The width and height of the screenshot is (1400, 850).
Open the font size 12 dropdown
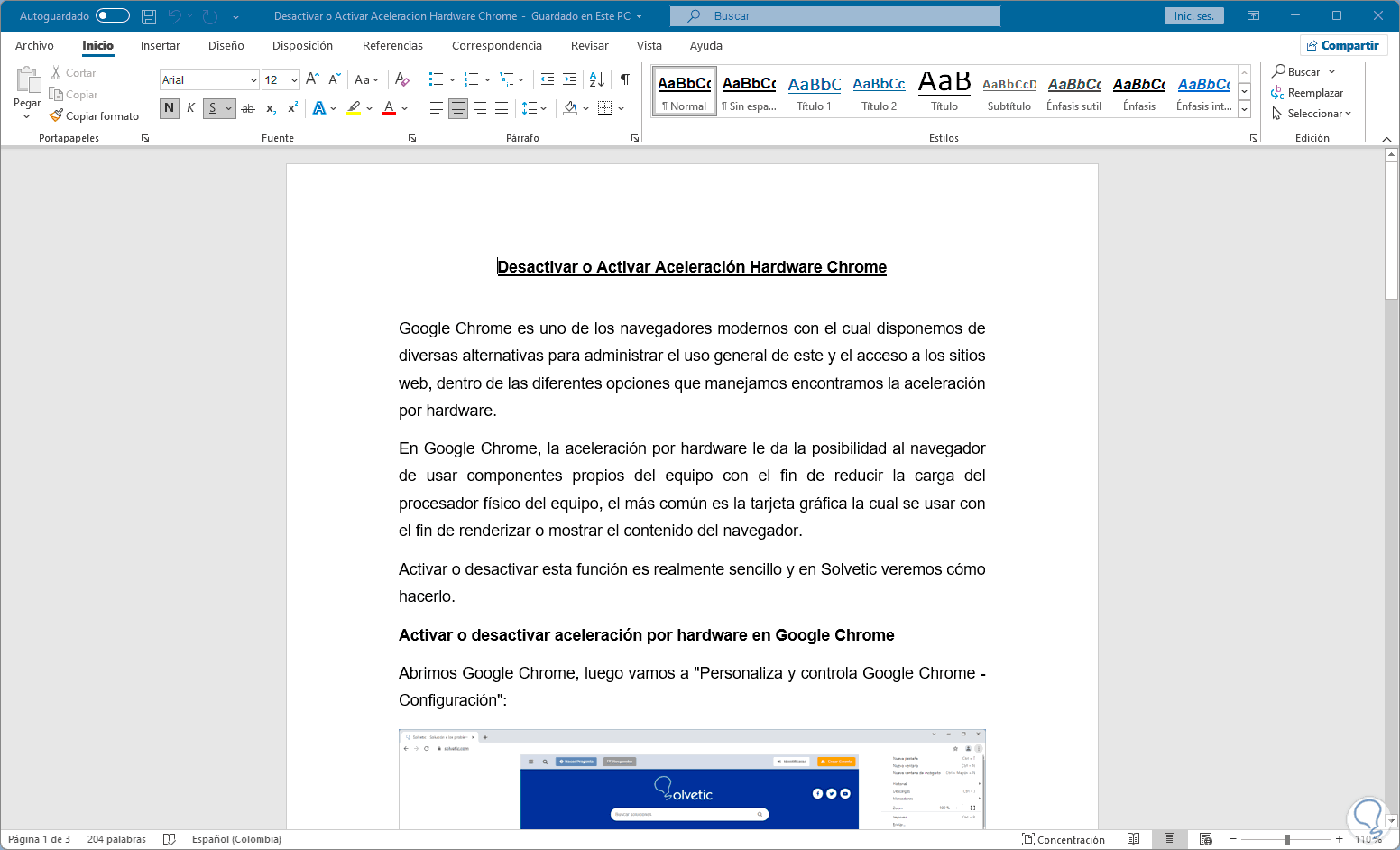point(294,80)
